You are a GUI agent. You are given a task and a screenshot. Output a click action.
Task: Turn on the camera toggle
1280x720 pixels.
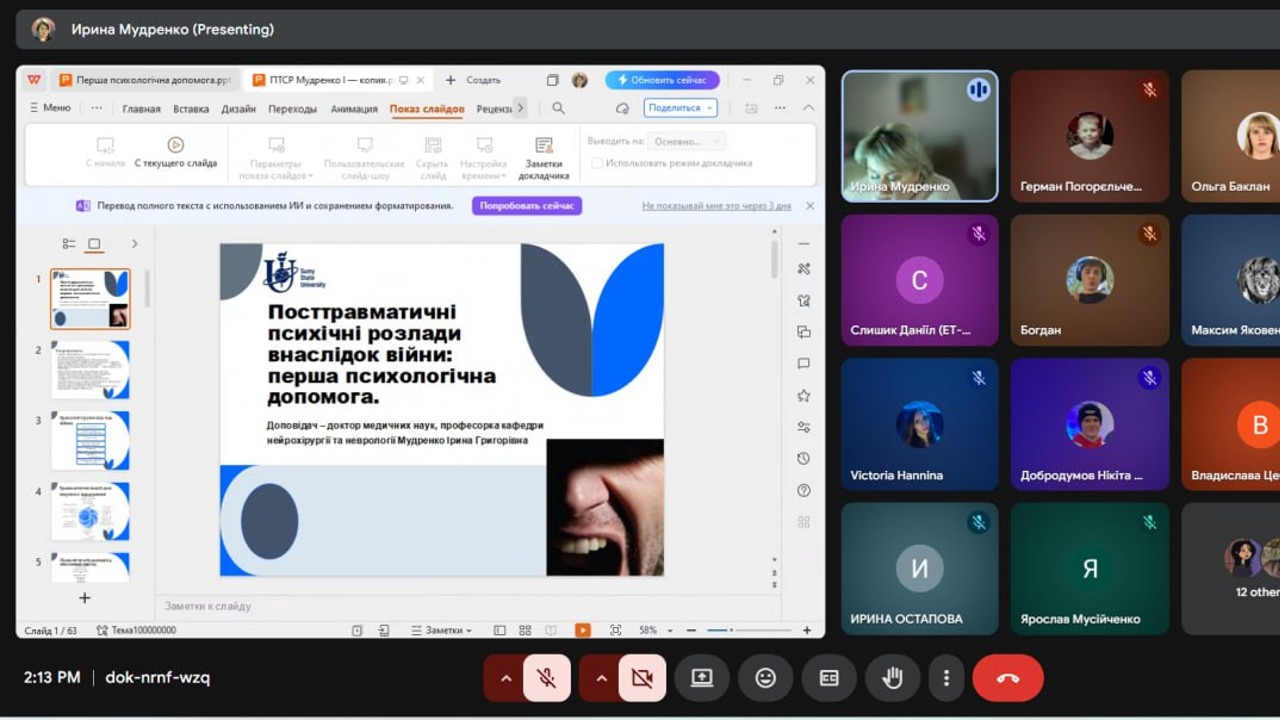pyautogui.click(x=642, y=678)
